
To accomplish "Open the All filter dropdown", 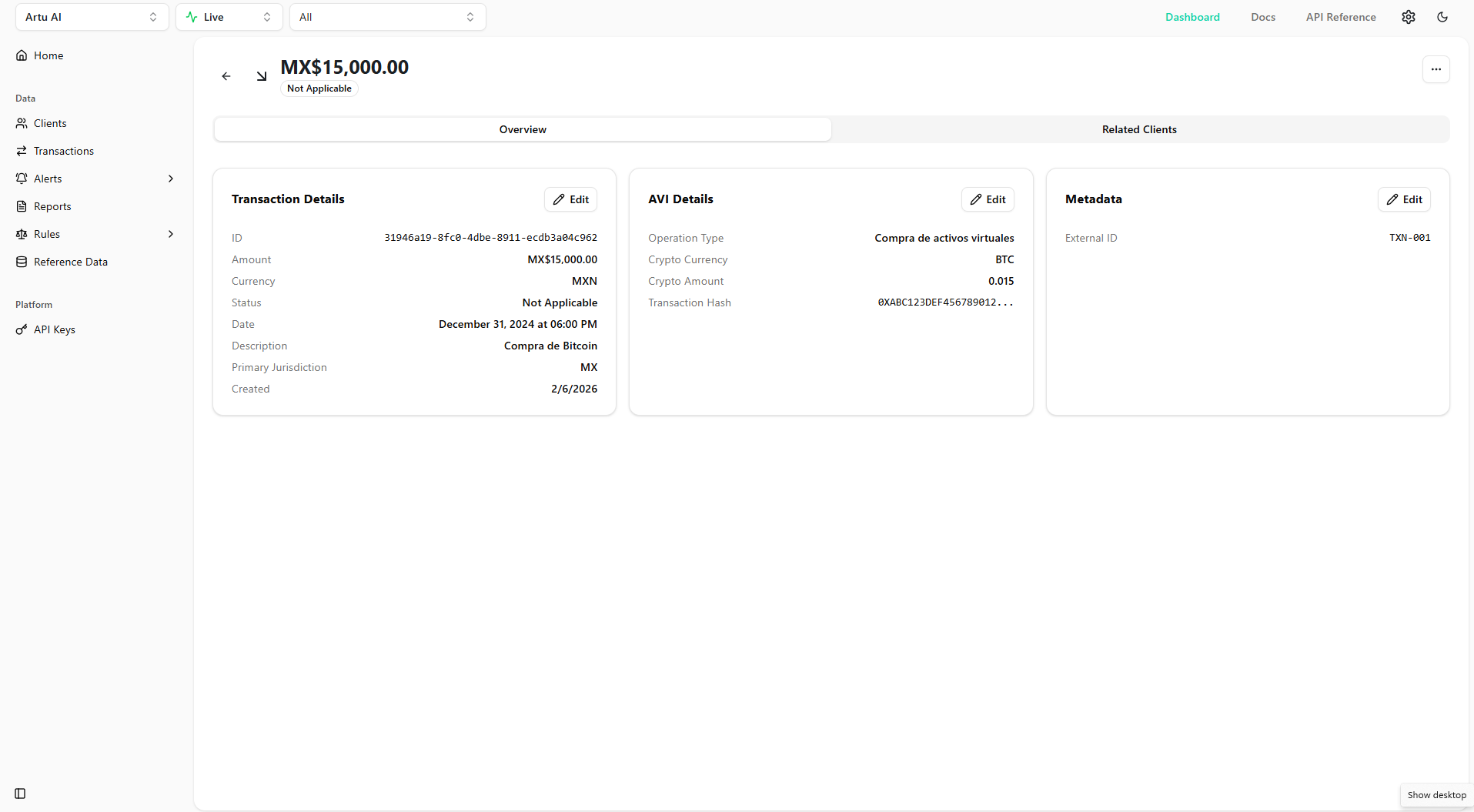I will [388, 17].
